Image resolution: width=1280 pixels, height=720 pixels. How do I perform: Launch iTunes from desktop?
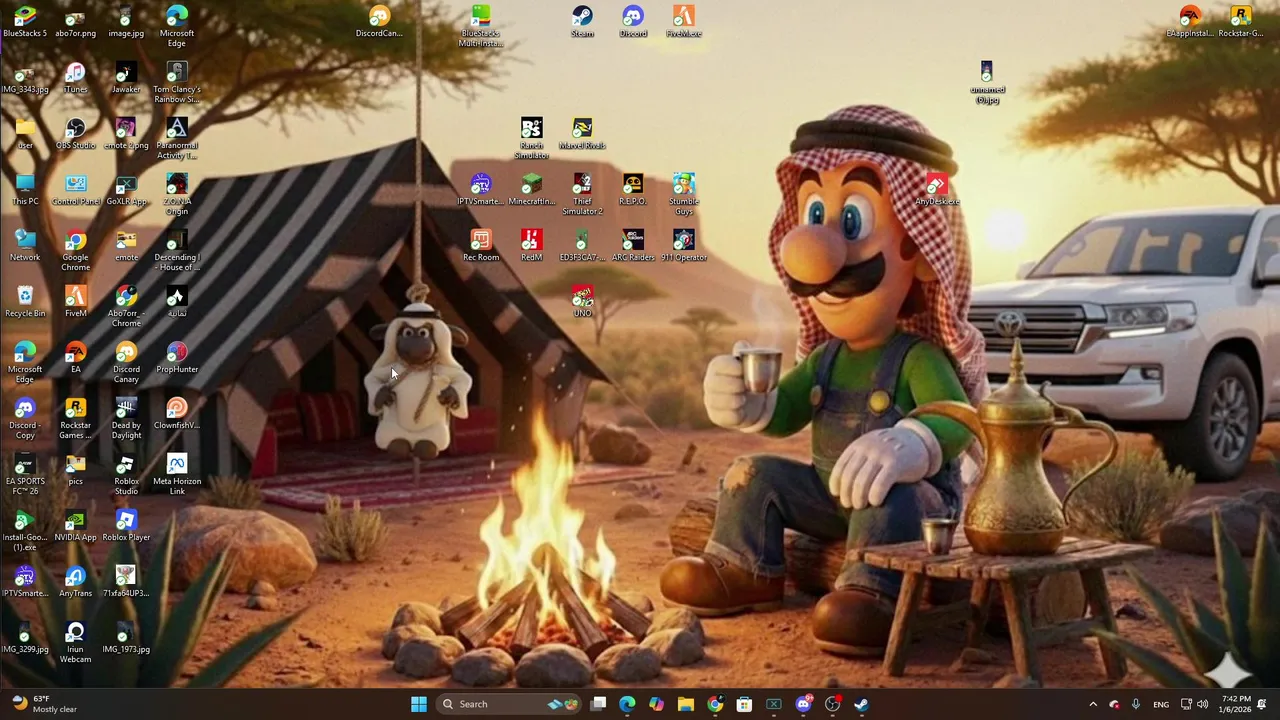pos(75,78)
